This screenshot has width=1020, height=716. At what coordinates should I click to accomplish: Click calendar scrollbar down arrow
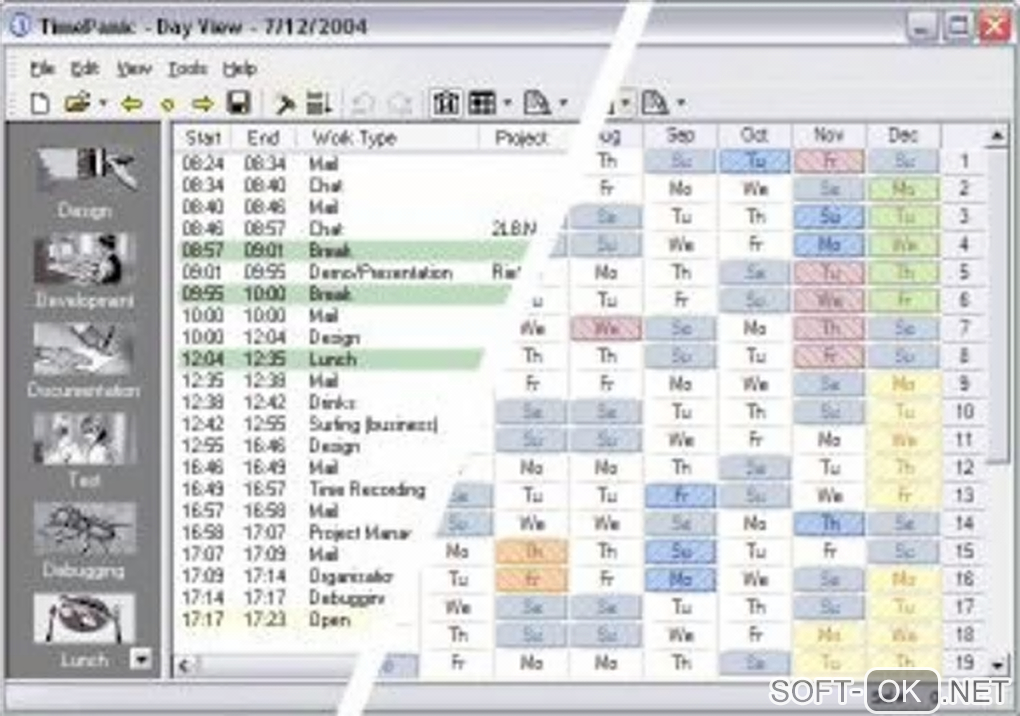coord(997,665)
